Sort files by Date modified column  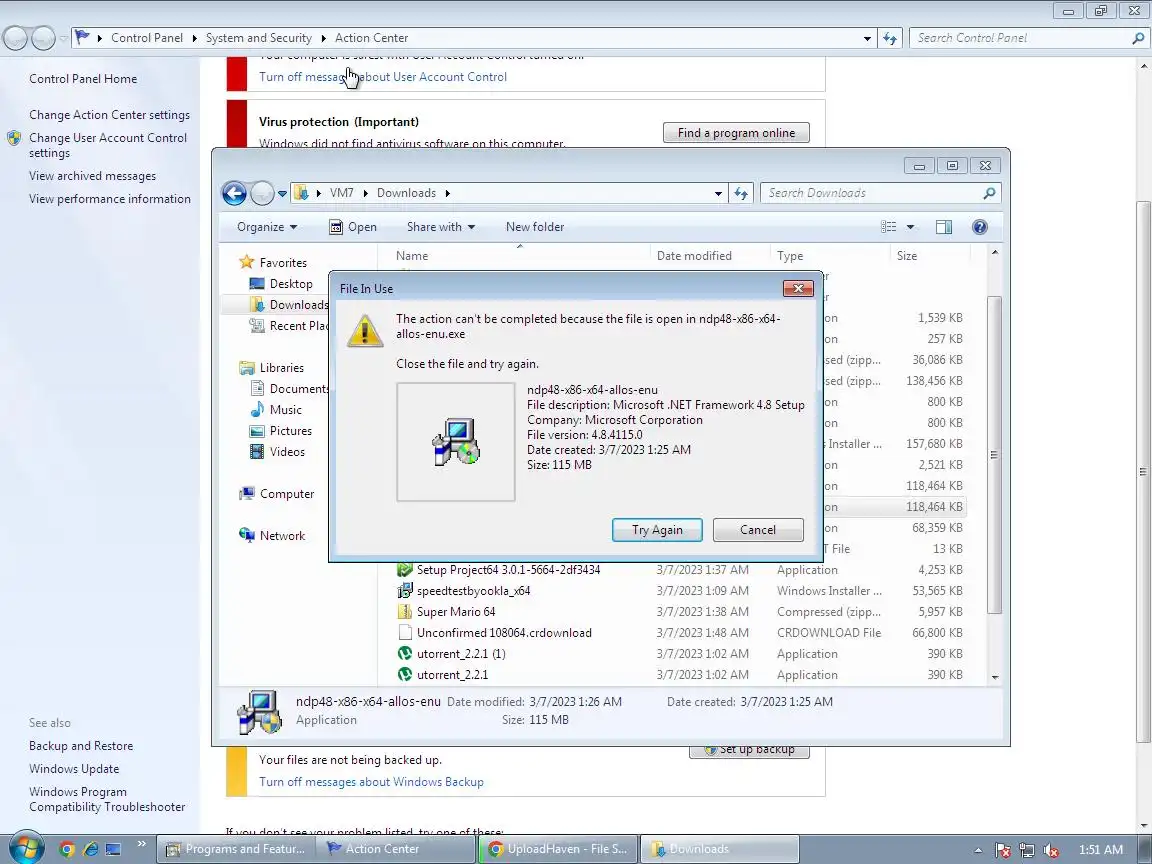click(694, 256)
